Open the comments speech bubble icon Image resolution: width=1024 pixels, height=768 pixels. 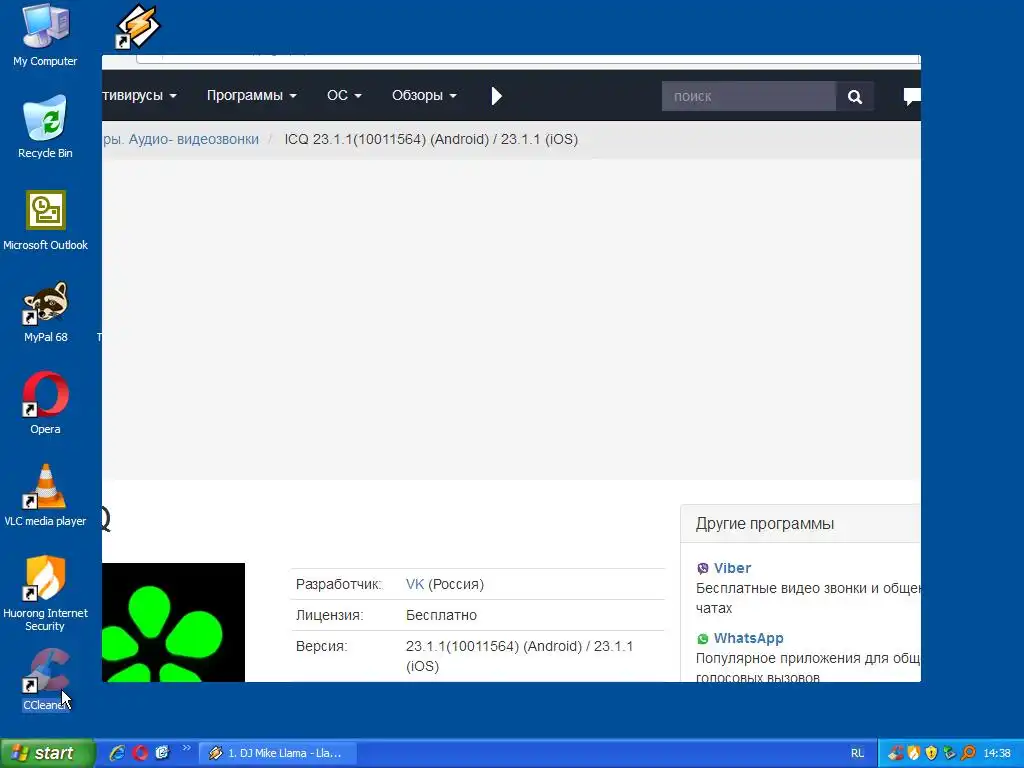pyautogui.click(x=912, y=97)
